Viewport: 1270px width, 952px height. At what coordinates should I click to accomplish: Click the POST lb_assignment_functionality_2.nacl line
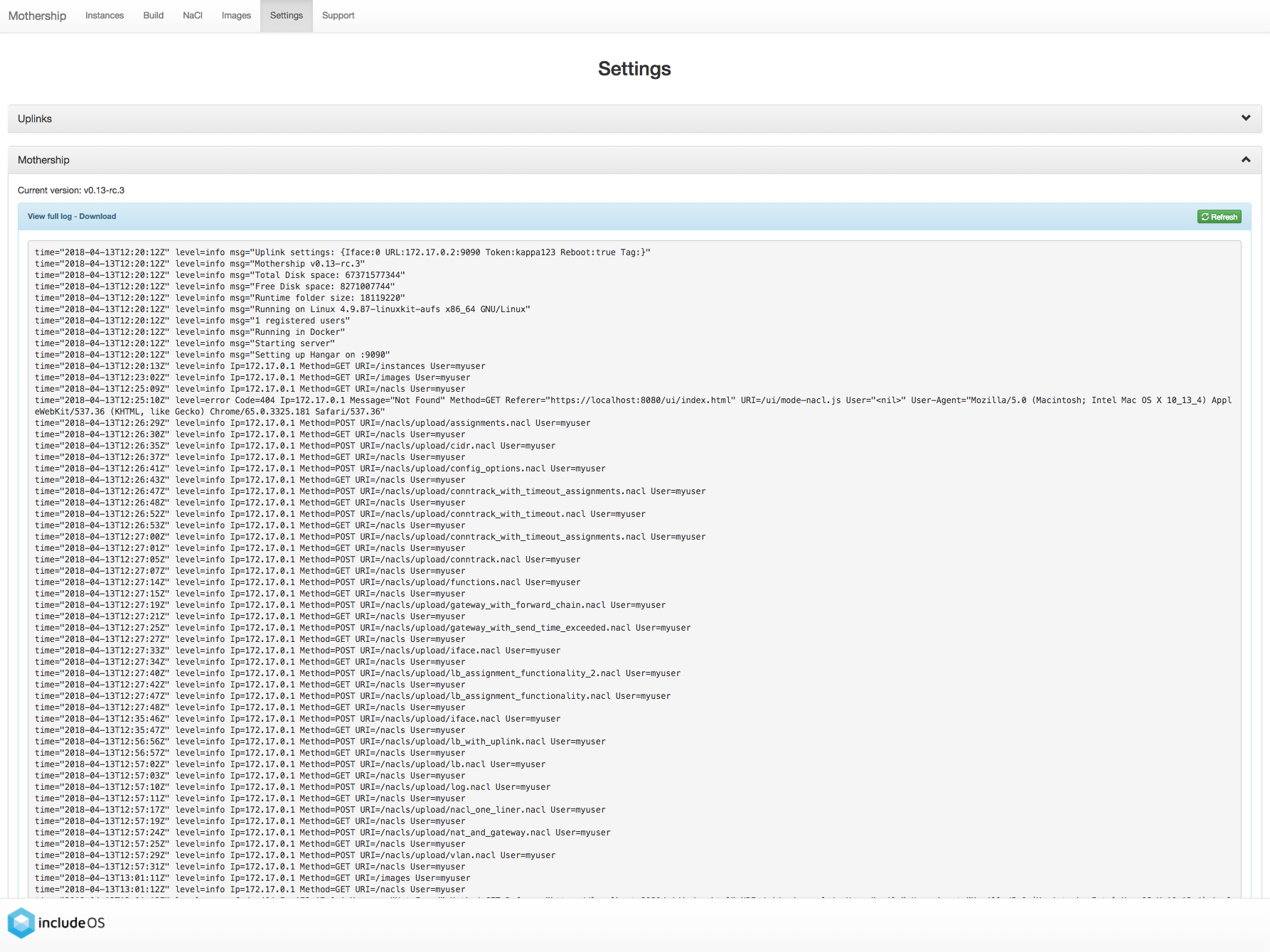tap(358, 673)
